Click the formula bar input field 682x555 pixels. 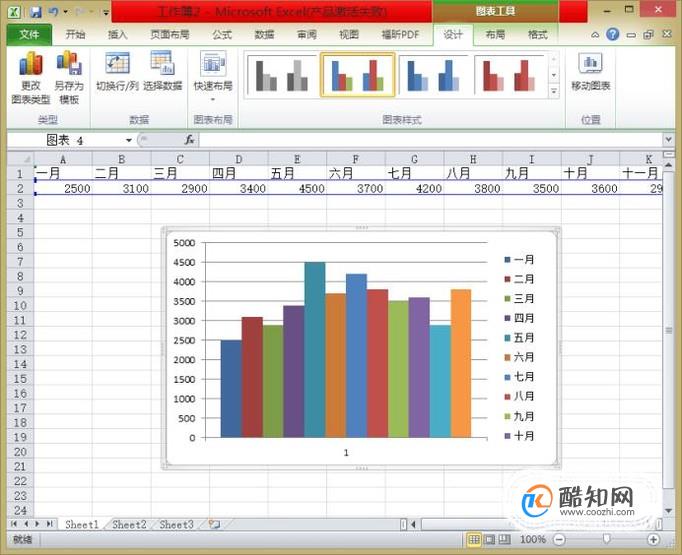431,140
